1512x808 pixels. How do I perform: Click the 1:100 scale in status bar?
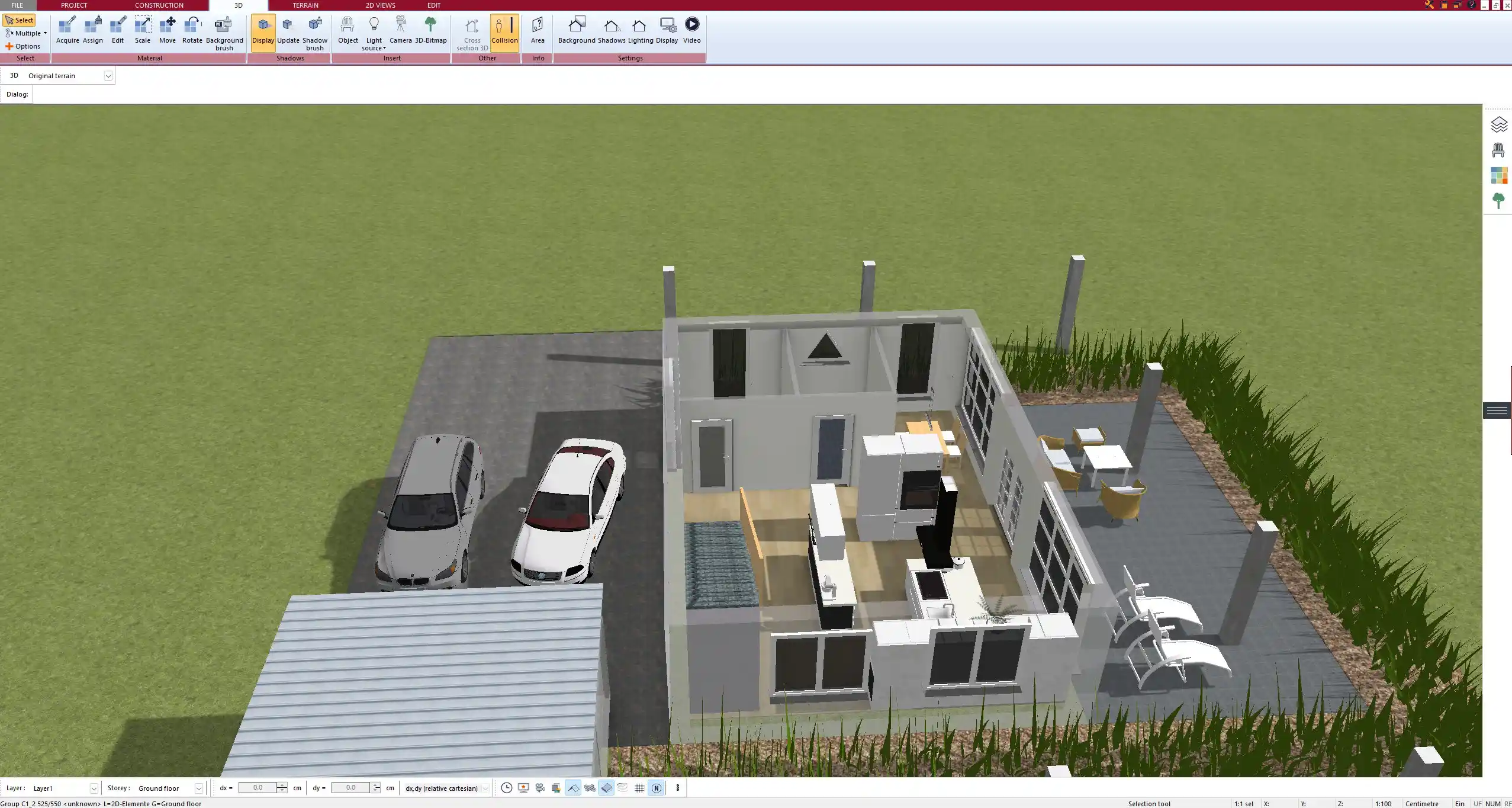1383,804
